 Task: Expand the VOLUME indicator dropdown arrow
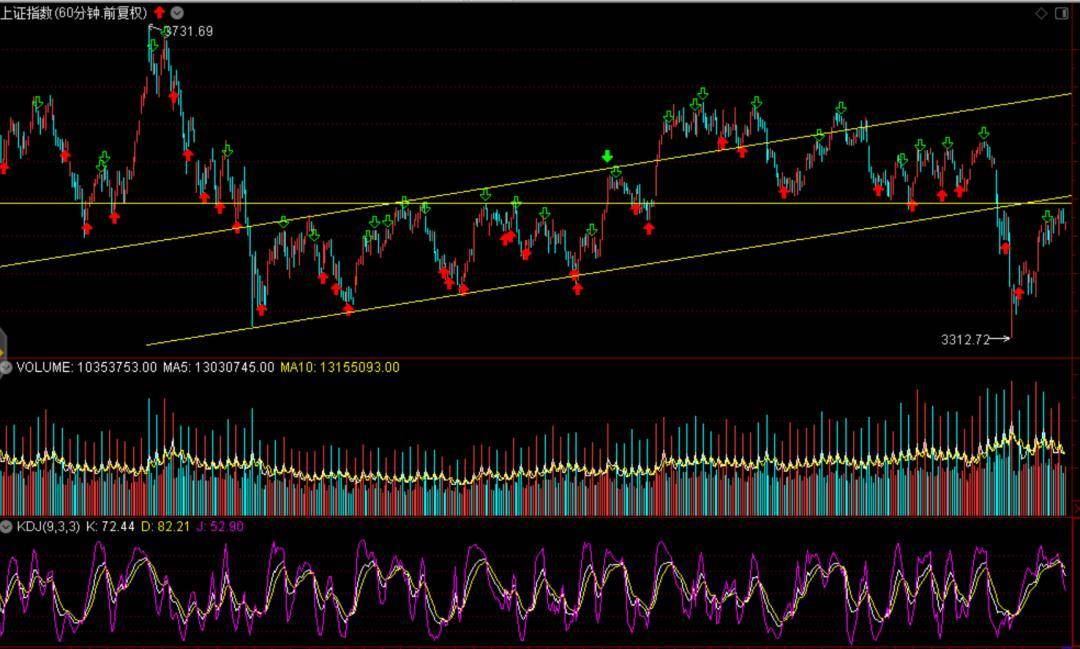tap(6, 367)
